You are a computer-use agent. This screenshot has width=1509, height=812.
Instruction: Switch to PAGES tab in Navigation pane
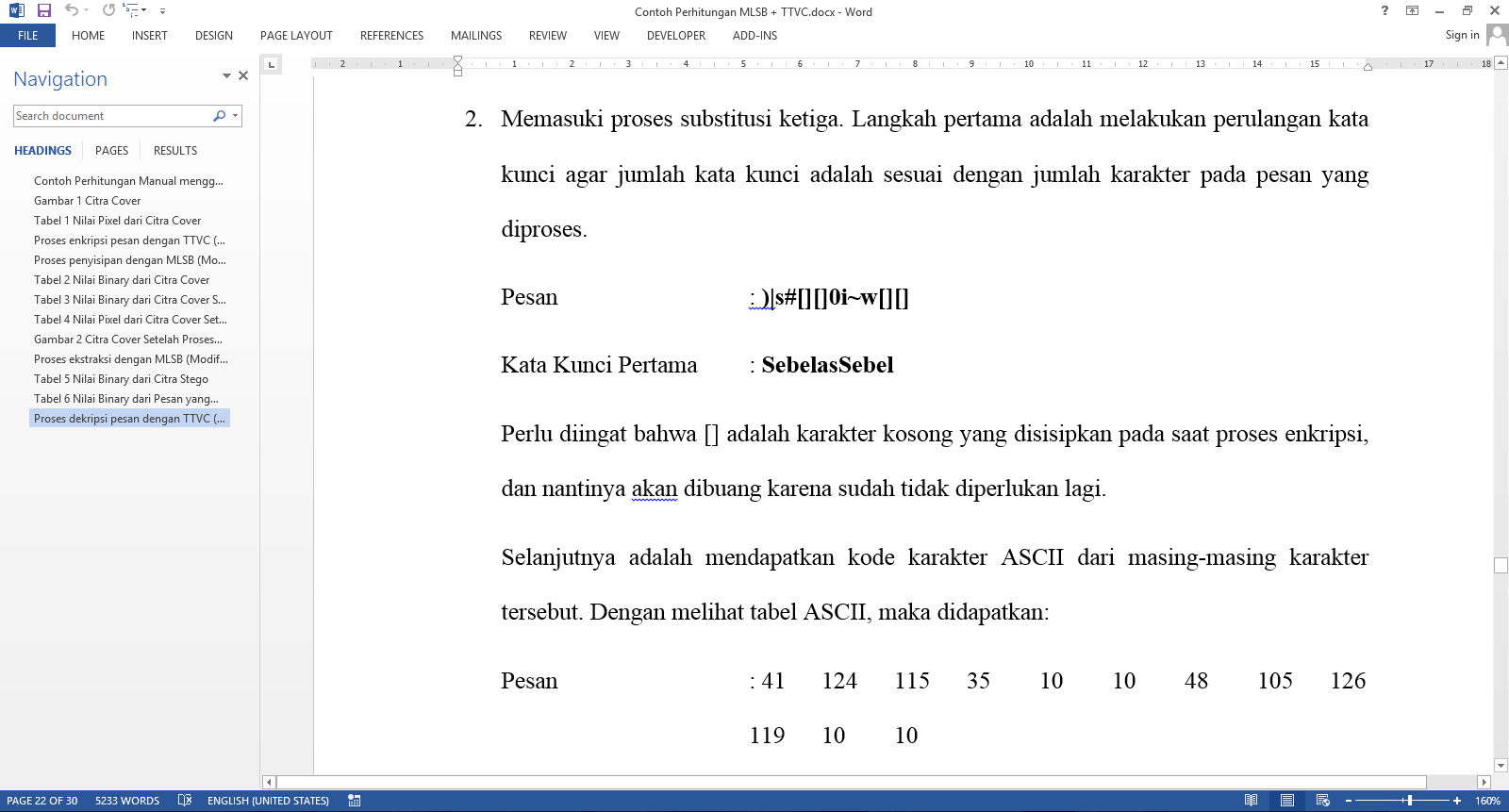111,151
